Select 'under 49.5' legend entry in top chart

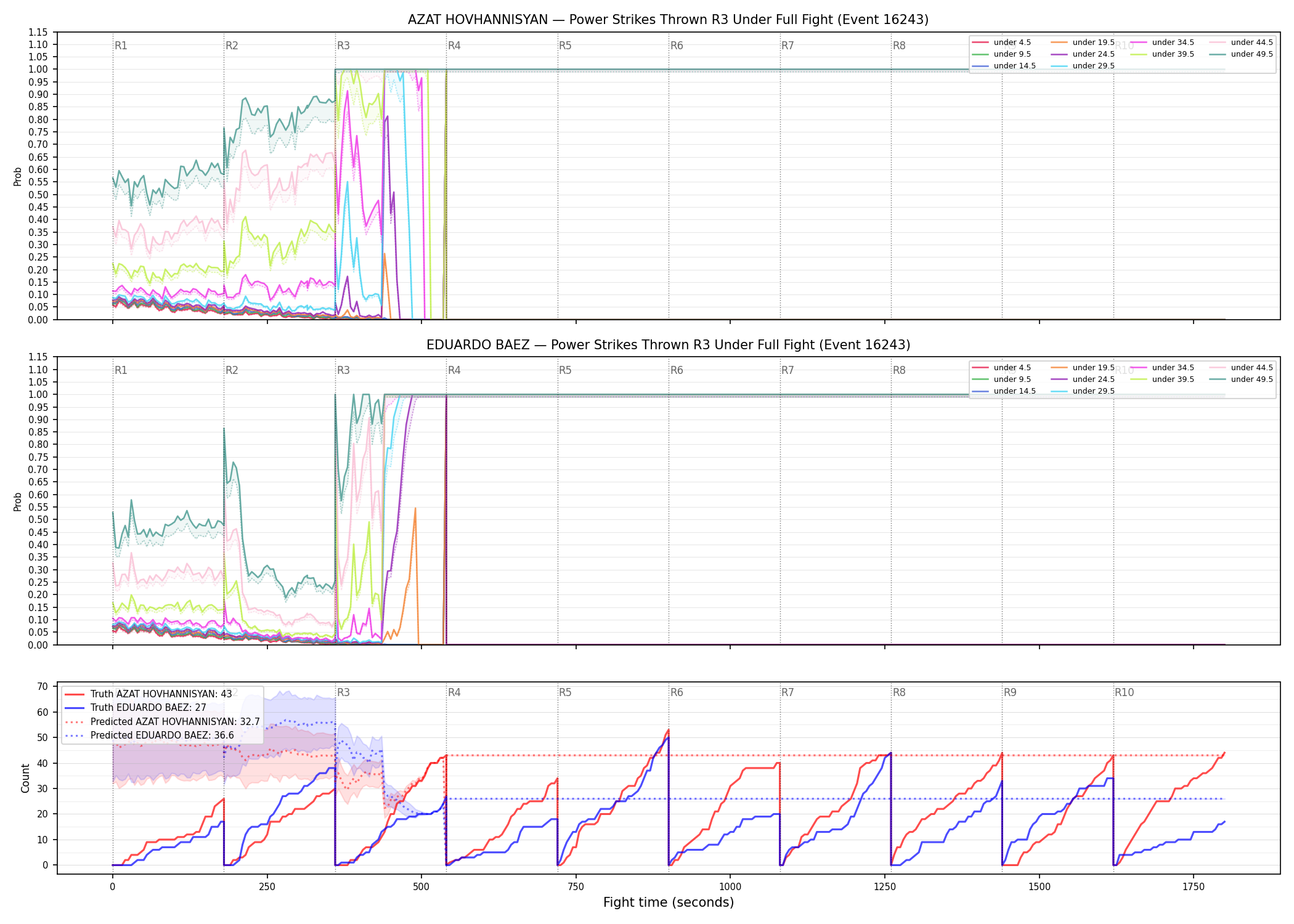coord(1240,54)
